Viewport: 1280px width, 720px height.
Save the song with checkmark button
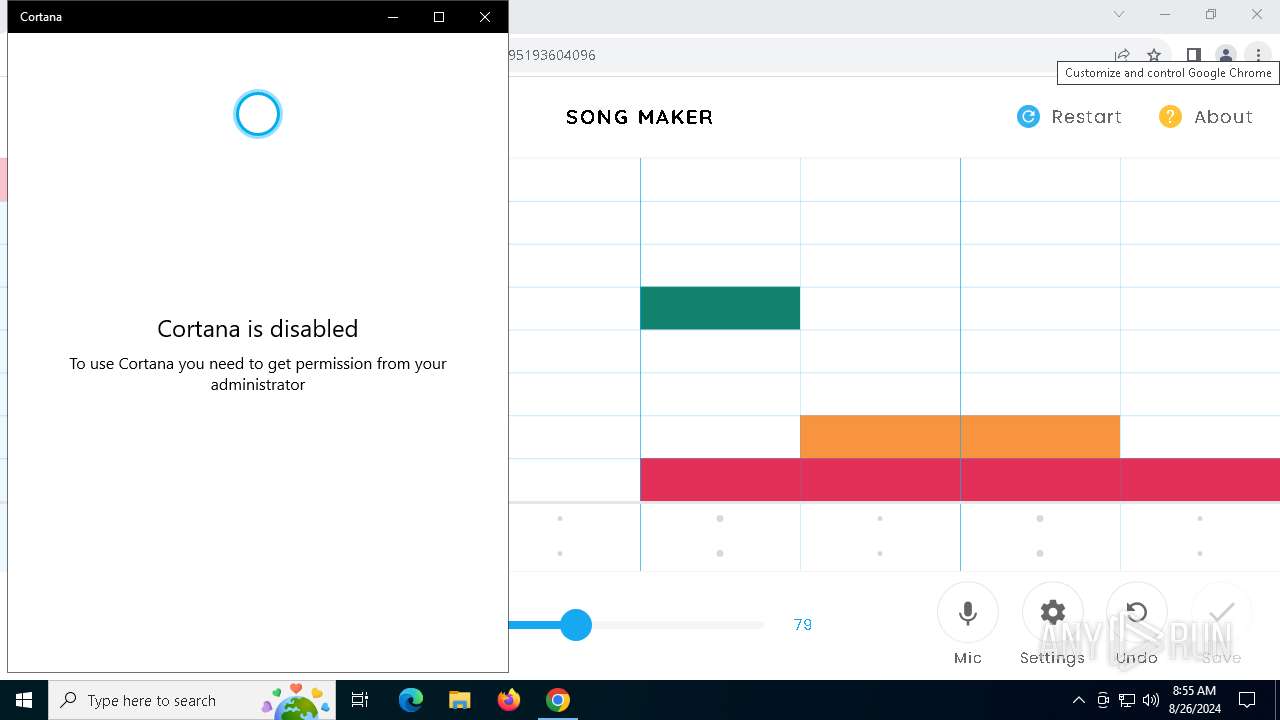click(1221, 613)
